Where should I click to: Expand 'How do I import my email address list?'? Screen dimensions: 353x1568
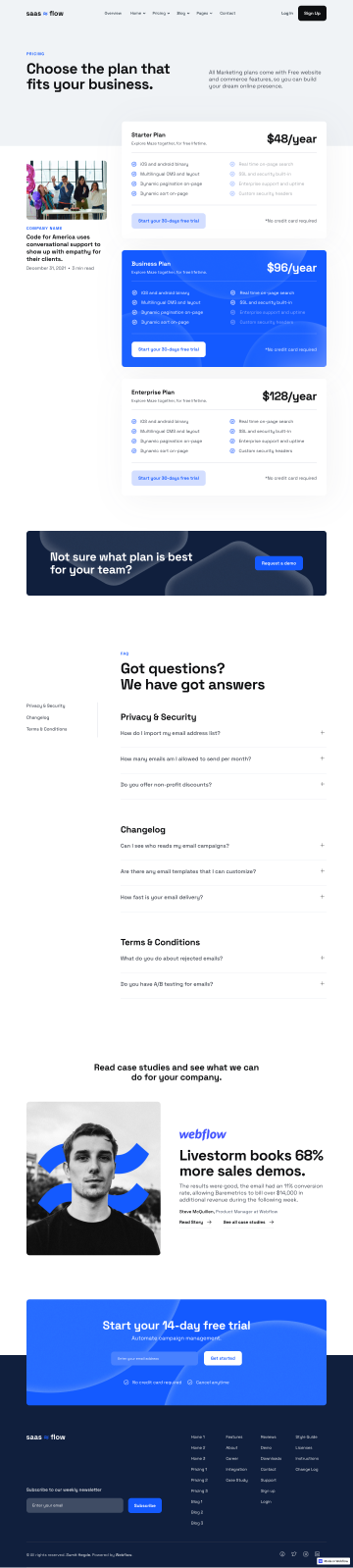click(223, 733)
